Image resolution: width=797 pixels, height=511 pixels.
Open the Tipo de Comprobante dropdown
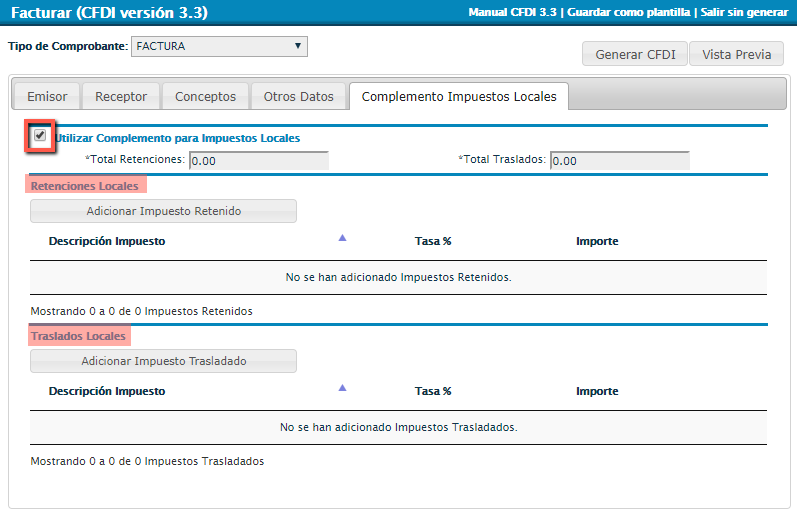pos(219,46)
